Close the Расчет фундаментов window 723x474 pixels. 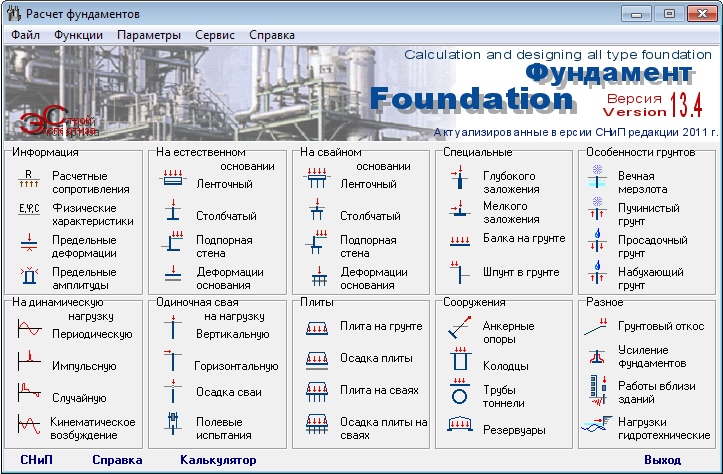pos(702,14)
